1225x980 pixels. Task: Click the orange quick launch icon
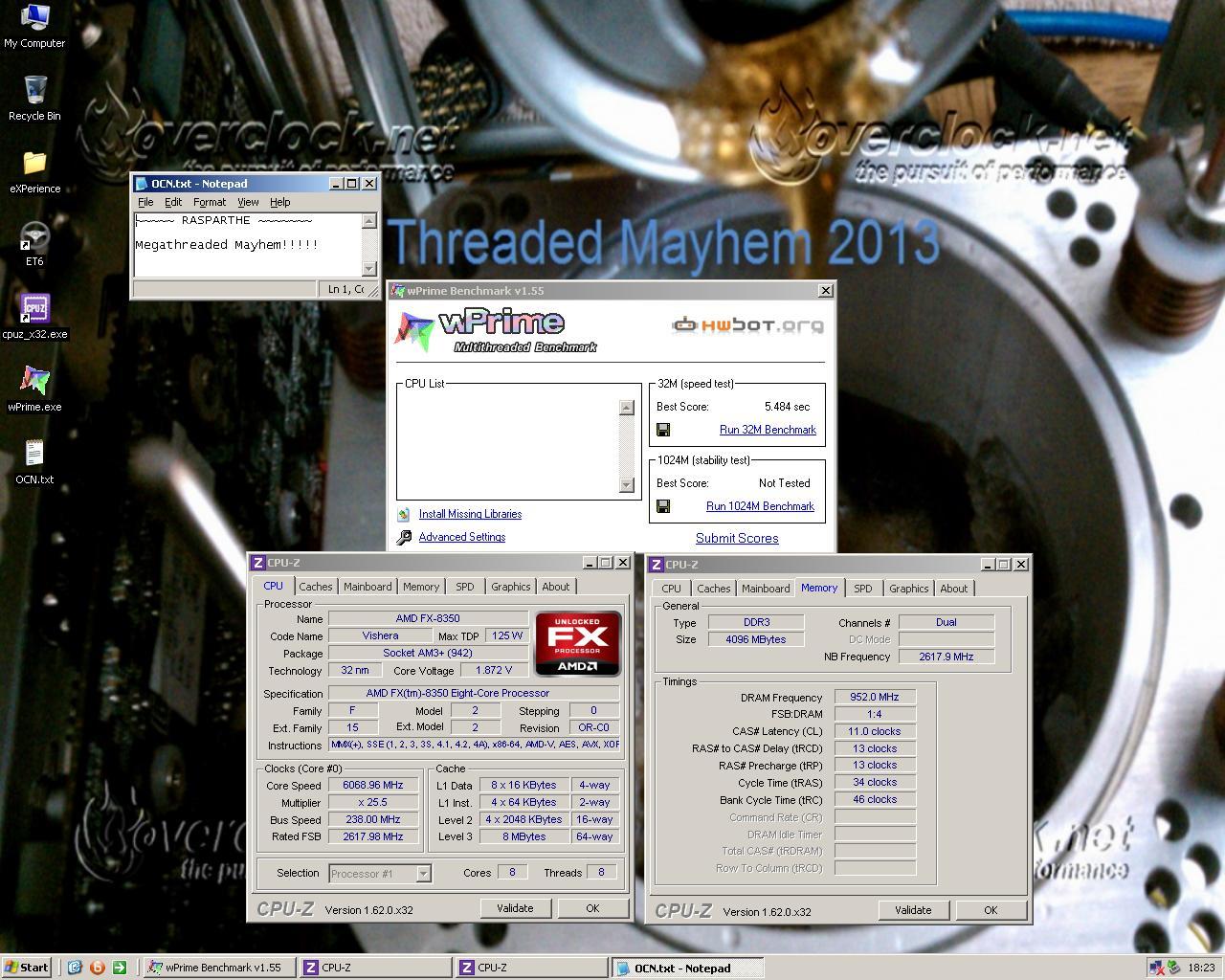tap(97, 968)
